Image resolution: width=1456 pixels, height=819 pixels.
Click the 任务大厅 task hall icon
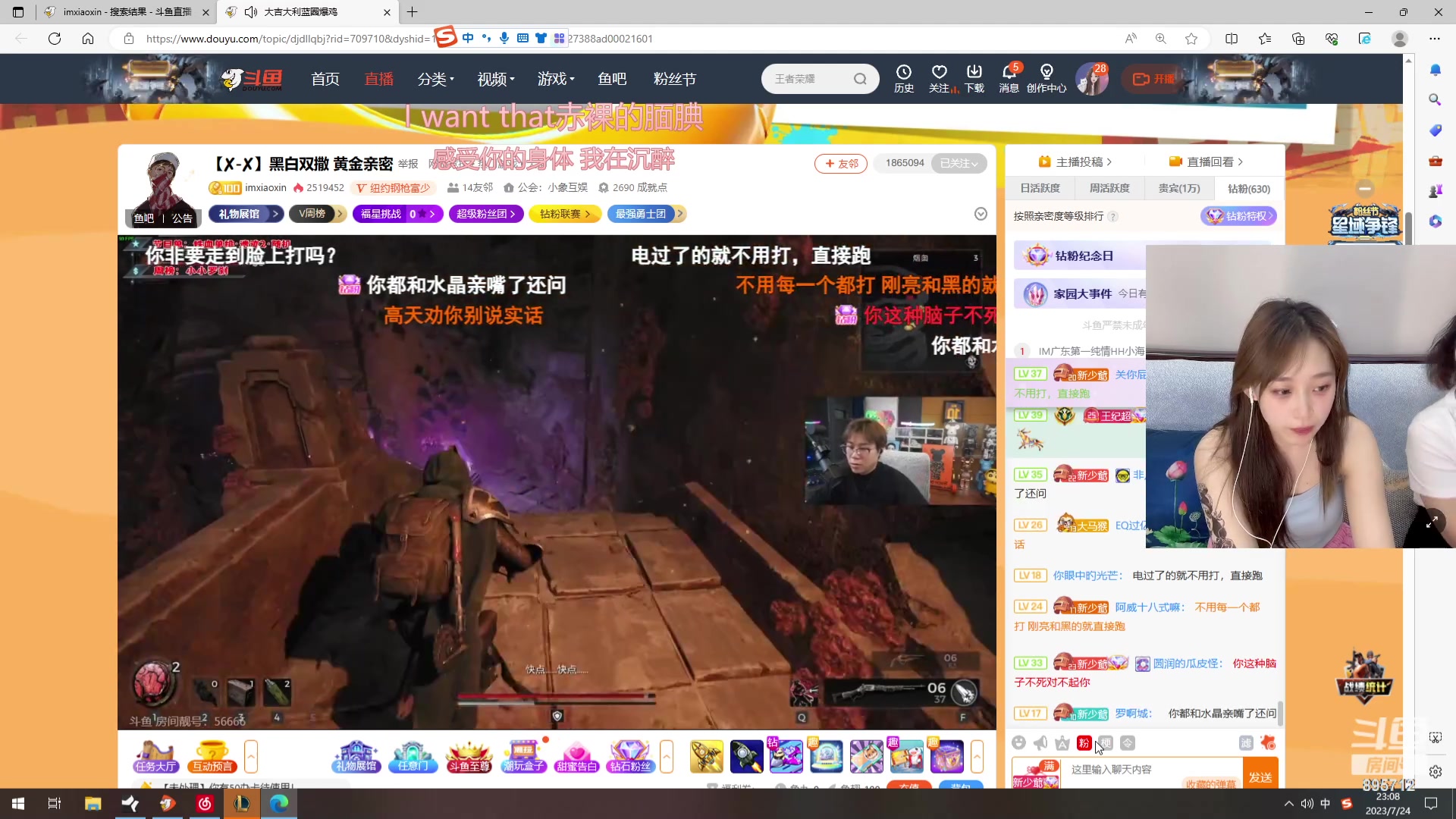(155, 756)
